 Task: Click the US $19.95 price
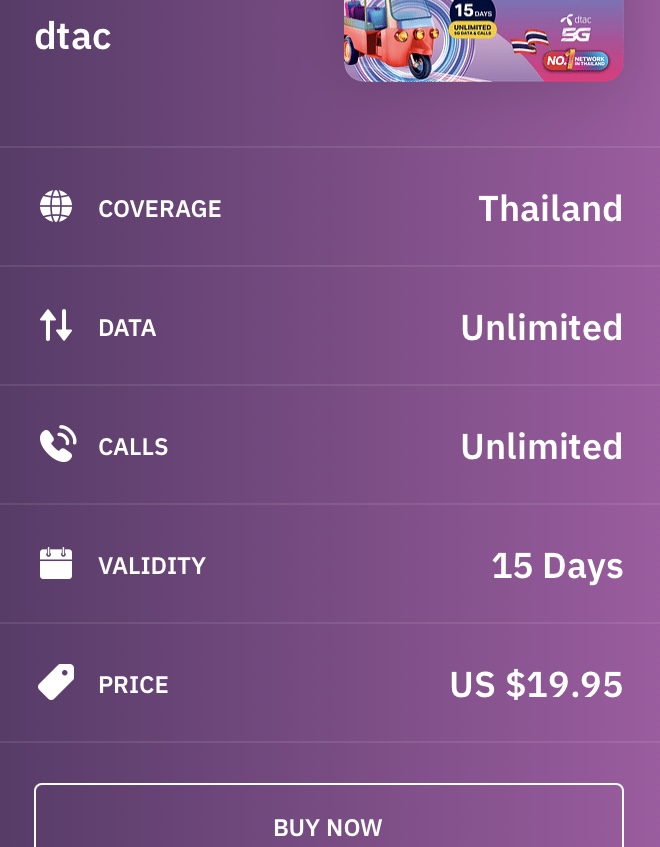[537, 684]
